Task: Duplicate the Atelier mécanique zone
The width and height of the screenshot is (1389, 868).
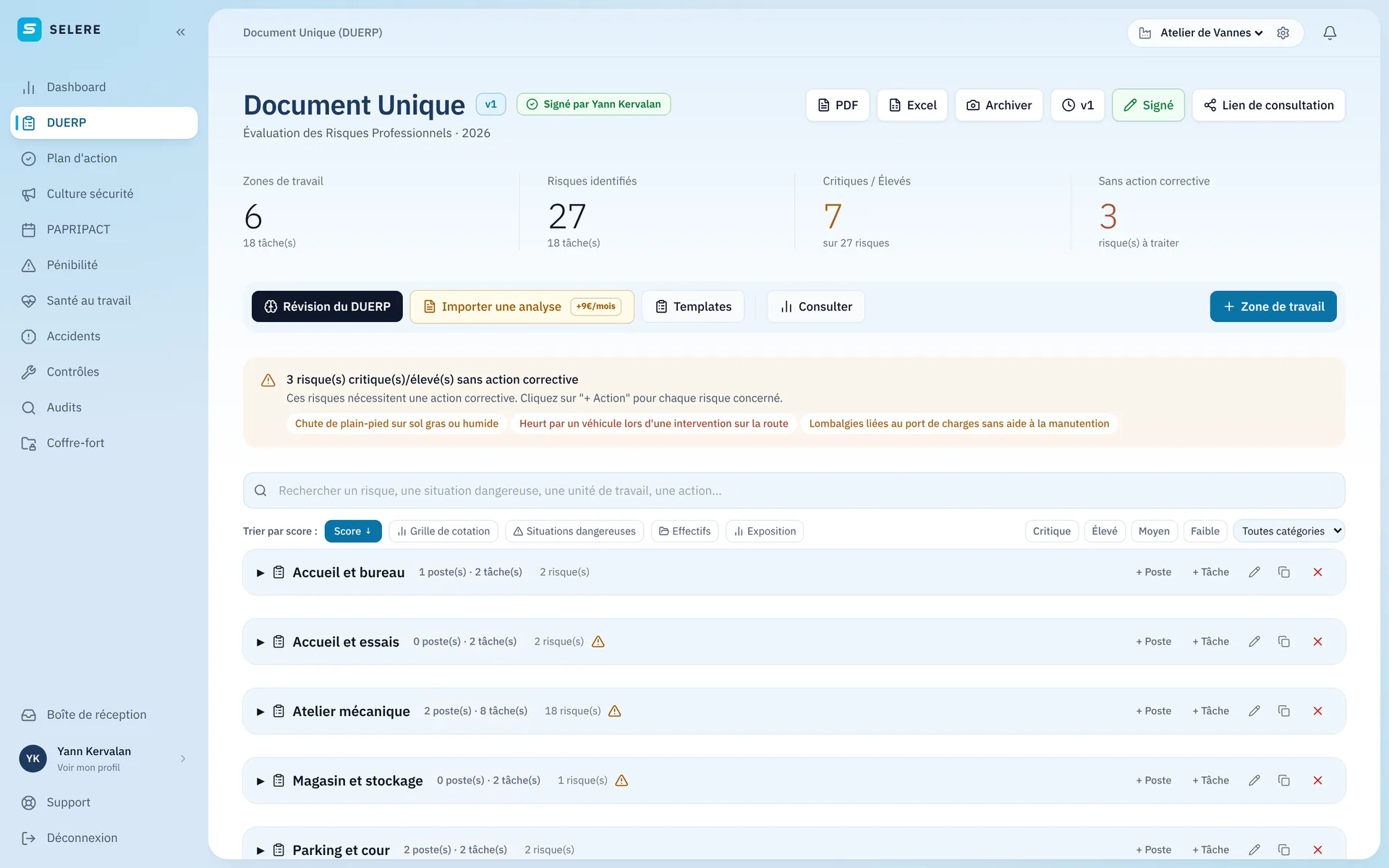Action: point(1284,711)
